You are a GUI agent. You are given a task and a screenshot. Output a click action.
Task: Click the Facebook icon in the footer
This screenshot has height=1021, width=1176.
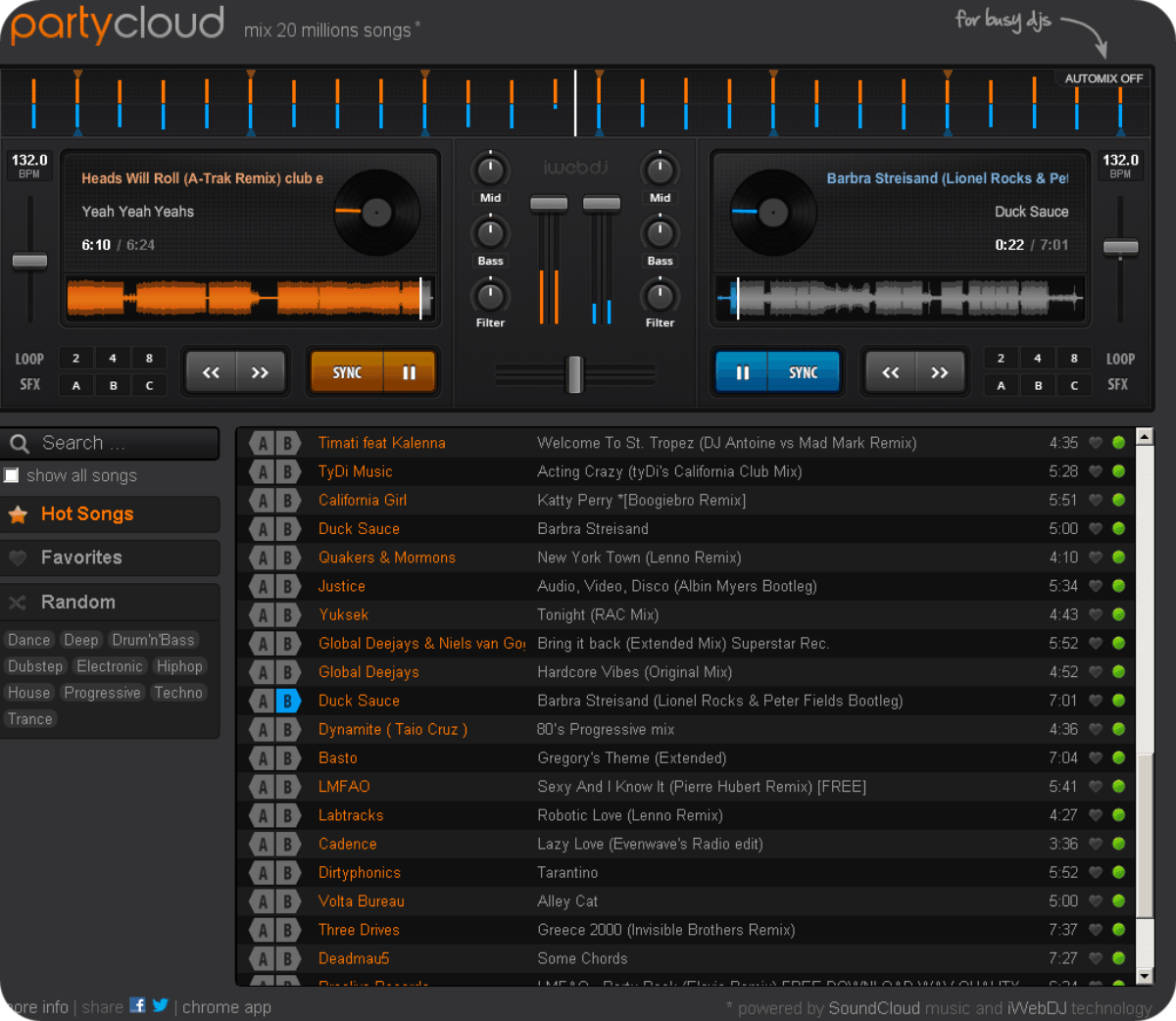(x=137, y=1006)
